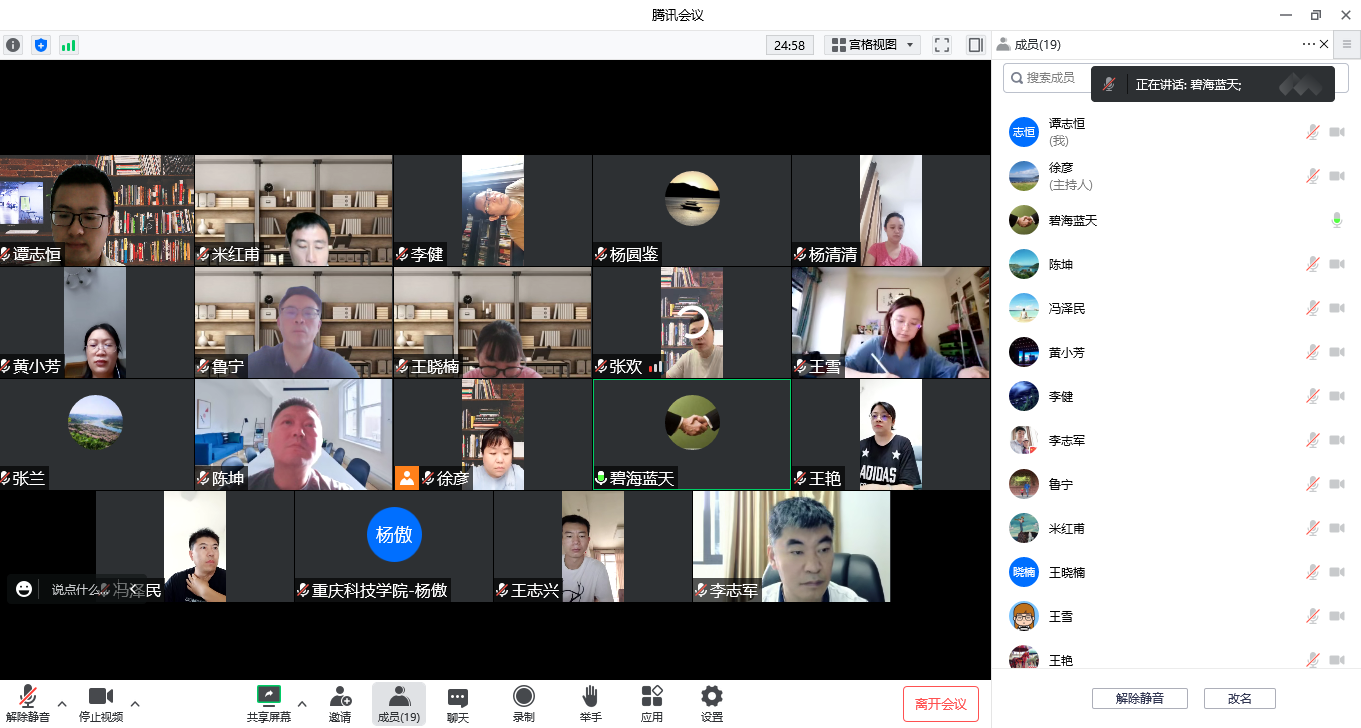Toggle camera icon for 冯泽民 in list
Screen dimensions: 1361x728
[1337, 308]
